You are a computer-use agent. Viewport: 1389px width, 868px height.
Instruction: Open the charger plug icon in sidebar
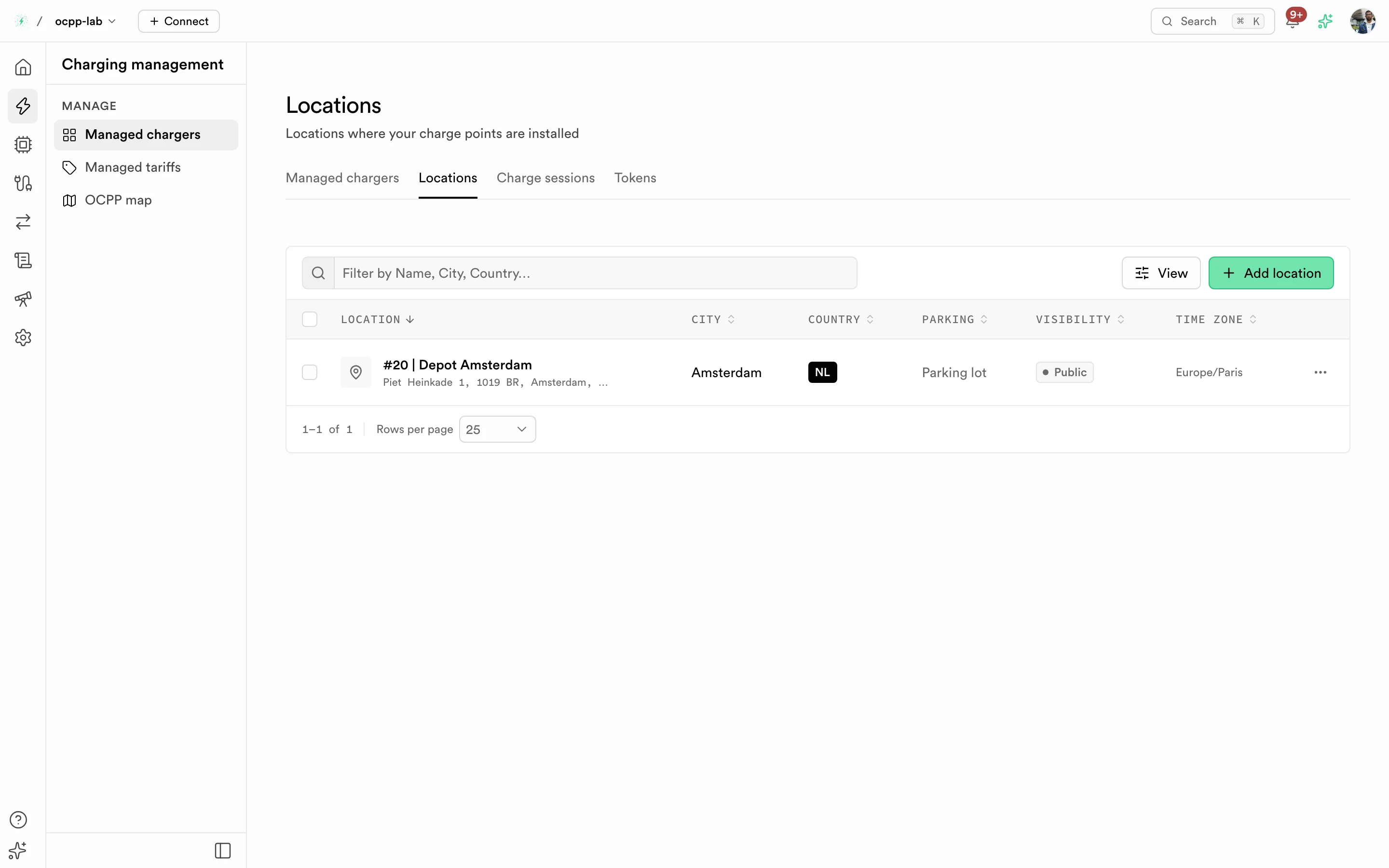tap(23, 183)
